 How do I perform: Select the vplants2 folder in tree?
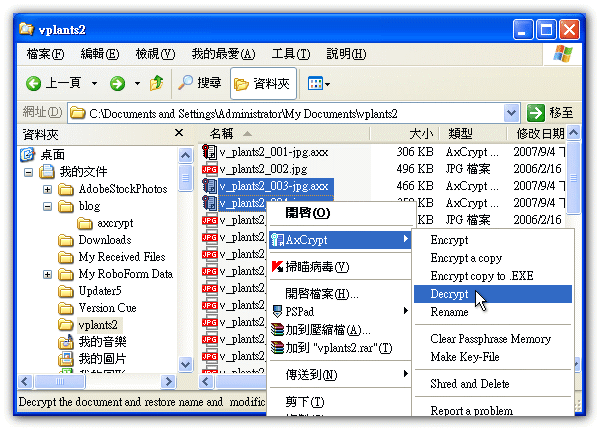[98, 325]
